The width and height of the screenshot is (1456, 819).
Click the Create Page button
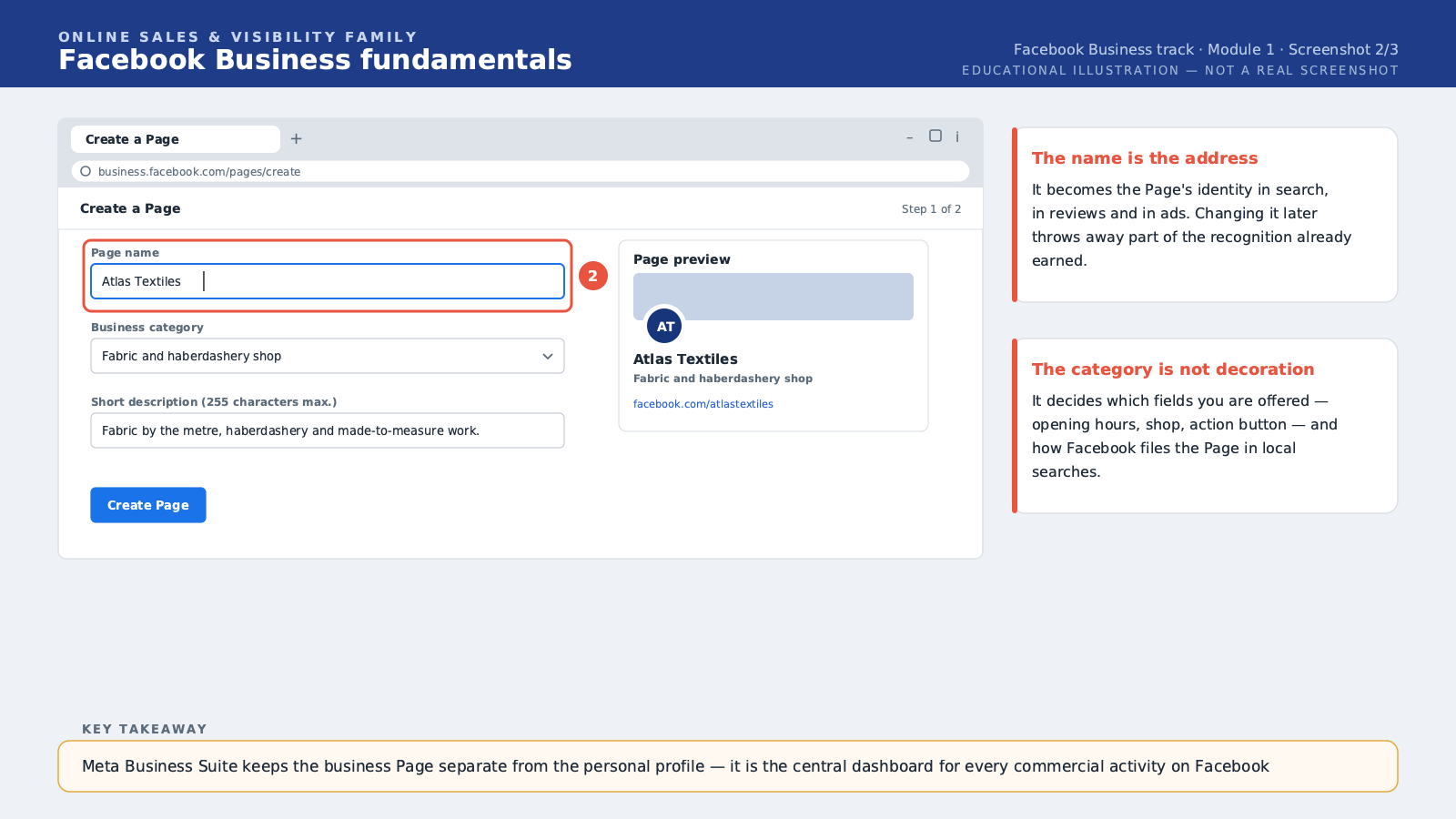click(148, 505)
